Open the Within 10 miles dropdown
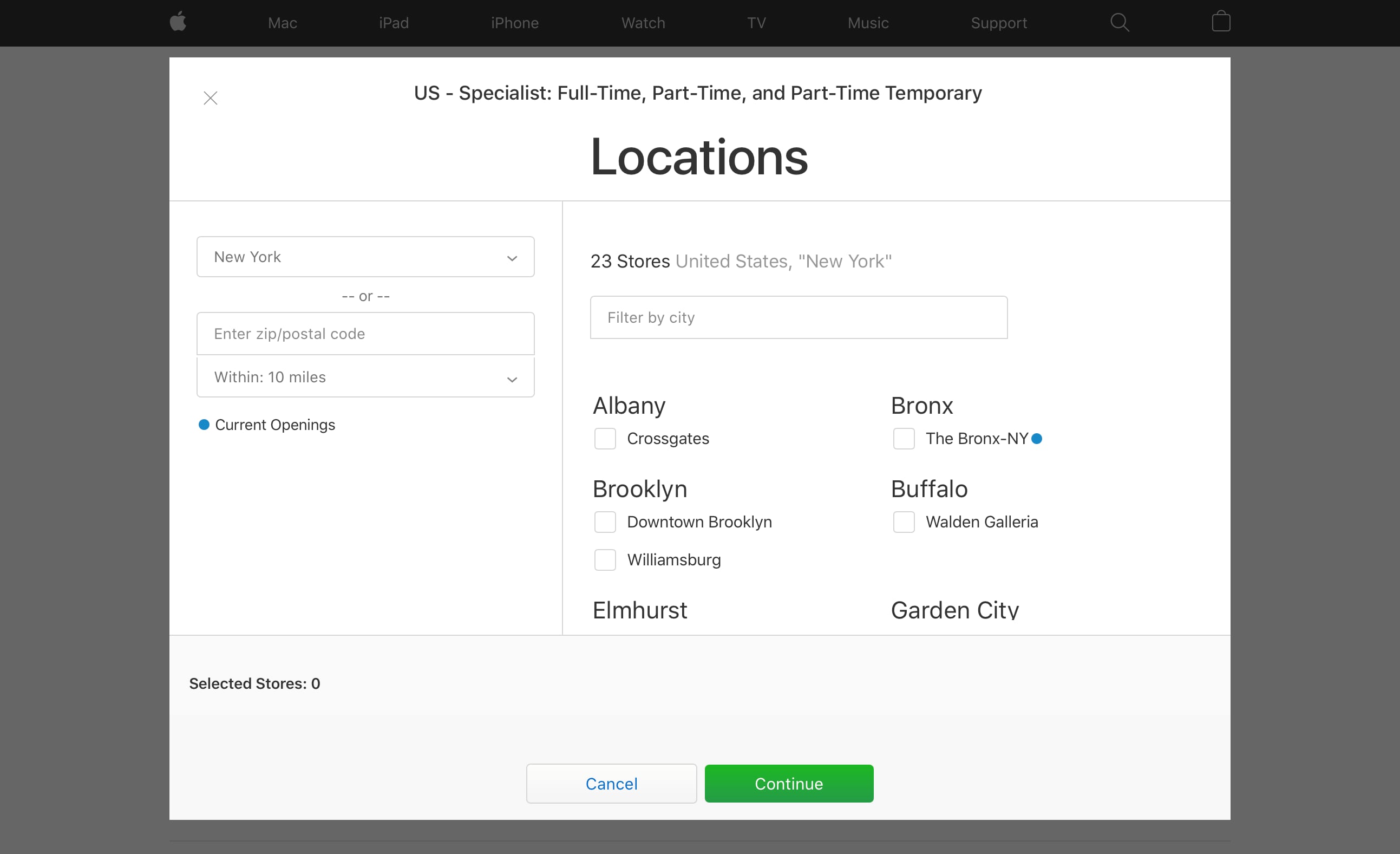The width and height of the screenshot is (1400, 854). (365, 377)
